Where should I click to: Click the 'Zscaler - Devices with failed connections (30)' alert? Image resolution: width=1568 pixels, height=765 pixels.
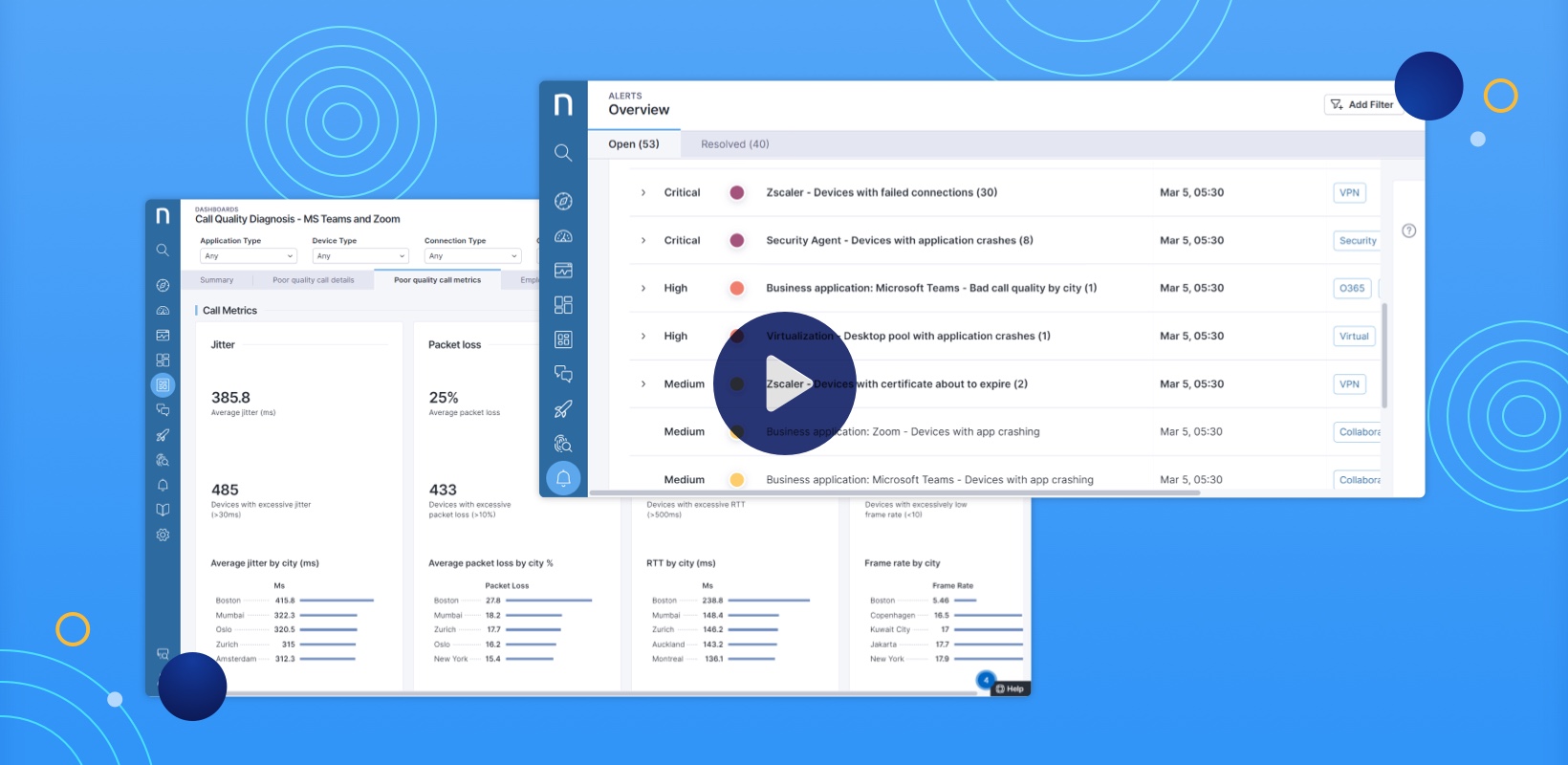point(882,193)
